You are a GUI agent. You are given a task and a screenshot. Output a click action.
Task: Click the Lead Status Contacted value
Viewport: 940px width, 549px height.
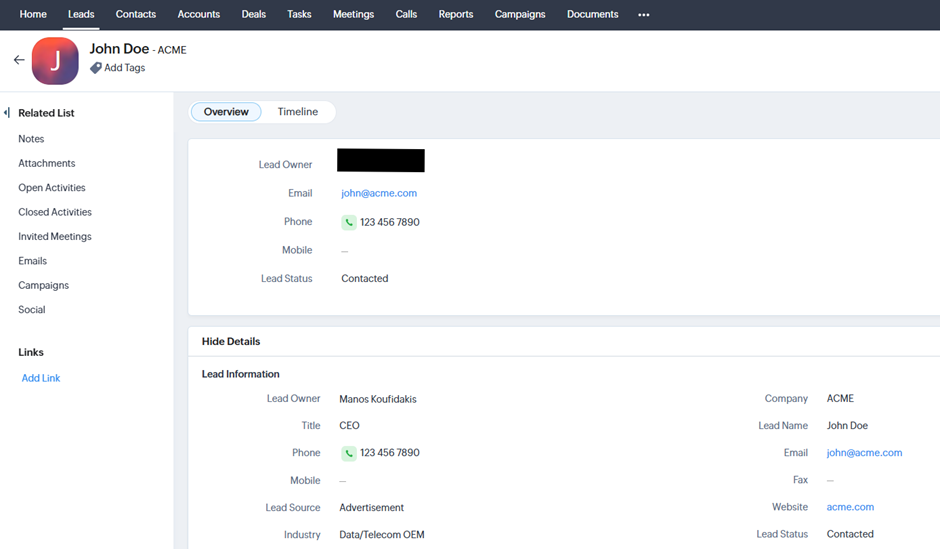[364, 279]
